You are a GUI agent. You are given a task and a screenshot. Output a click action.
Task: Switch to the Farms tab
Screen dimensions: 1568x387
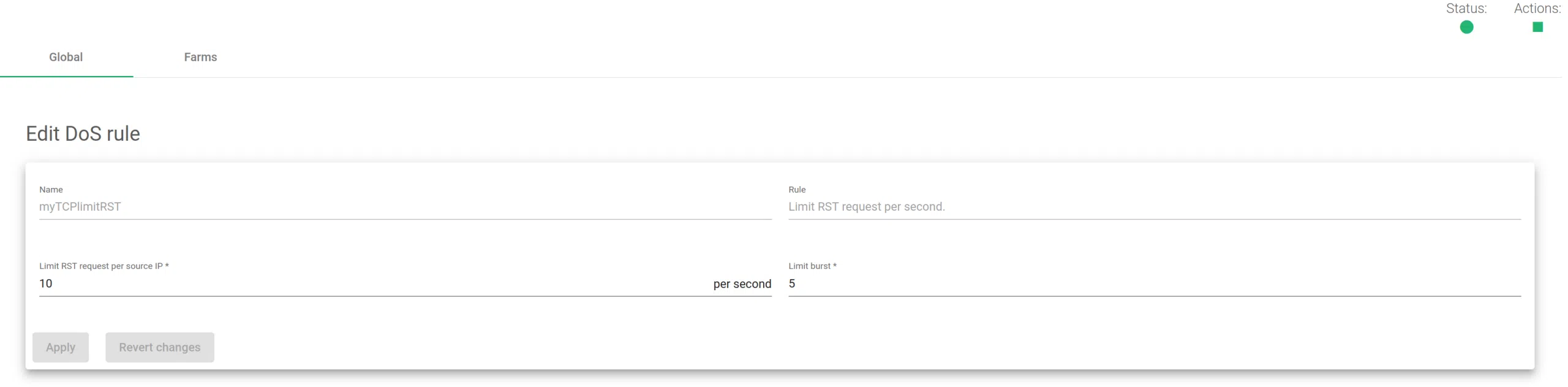click(x=200, y=57)
